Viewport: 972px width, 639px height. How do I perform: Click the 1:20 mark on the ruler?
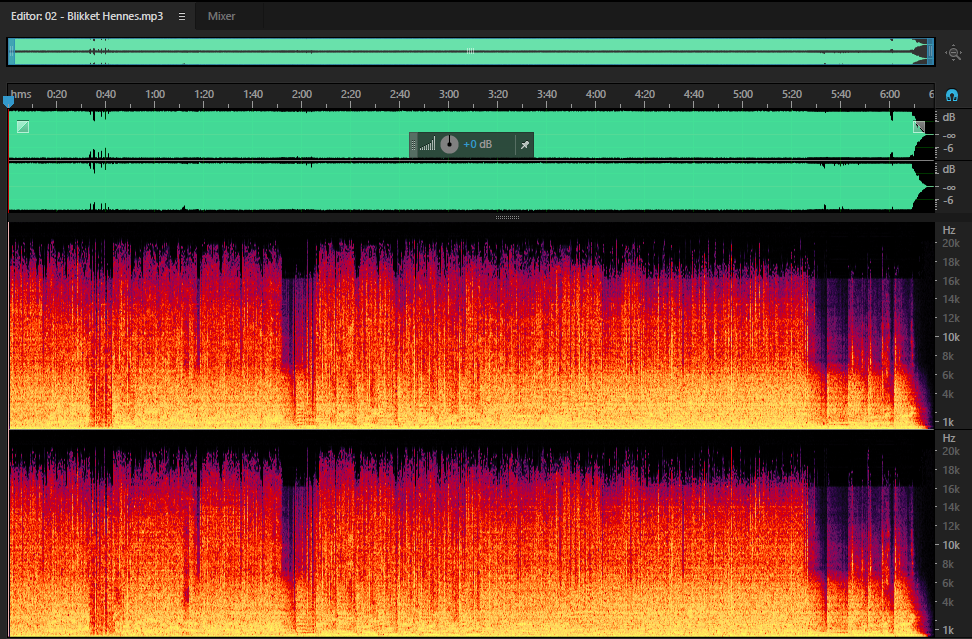tap(204, 94)
